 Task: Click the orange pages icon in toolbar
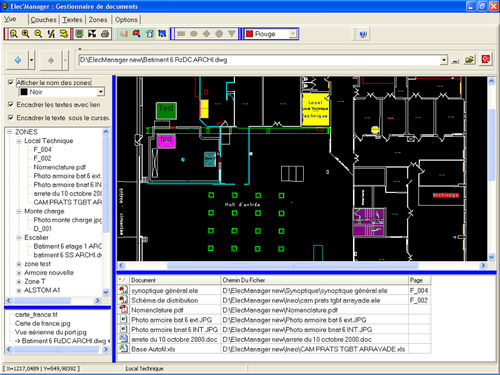point(124,34)
